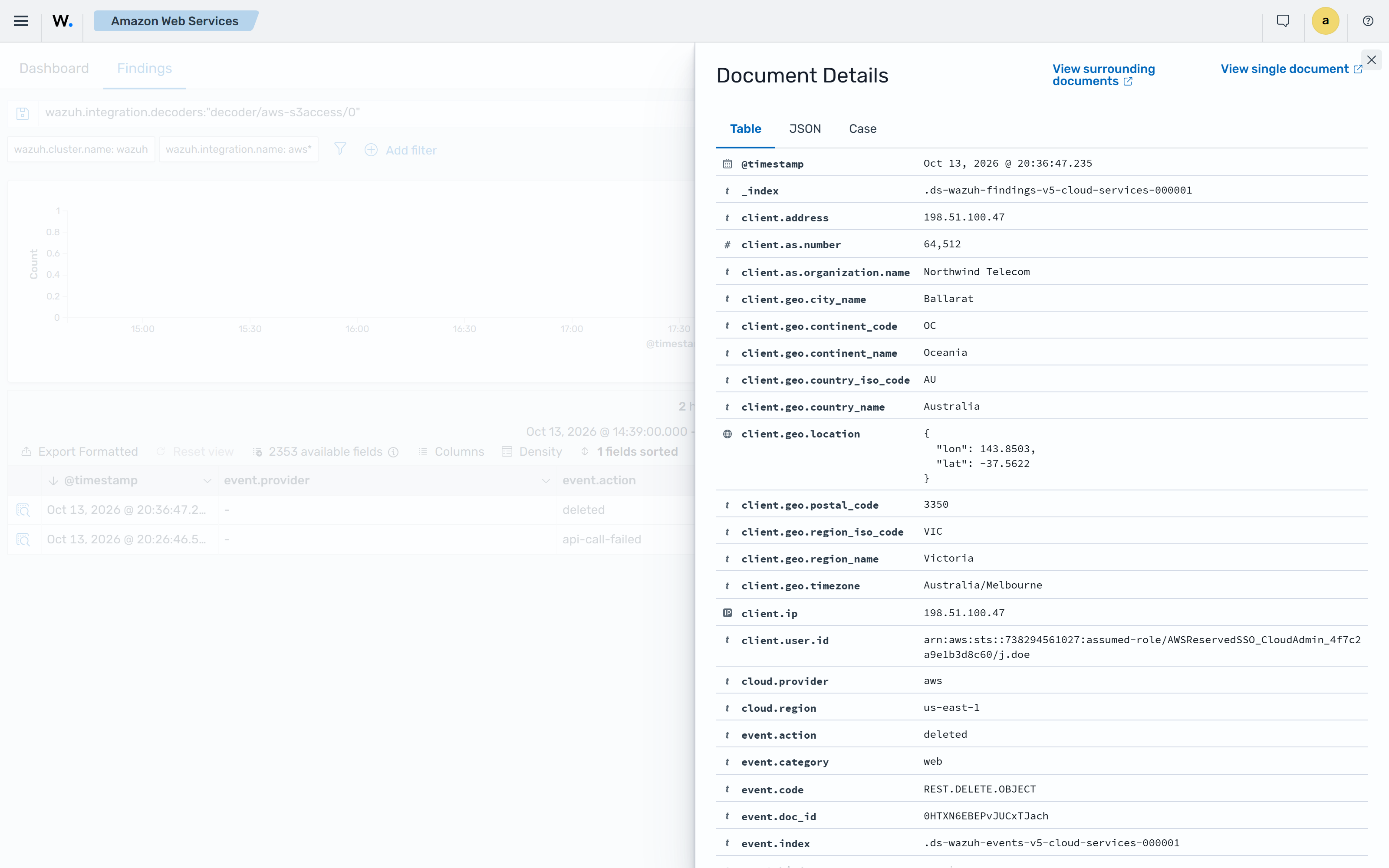This screenshot has height=868, width=1389.
Task: Click the Northwind Telecom value
Action: coord(976,272)
